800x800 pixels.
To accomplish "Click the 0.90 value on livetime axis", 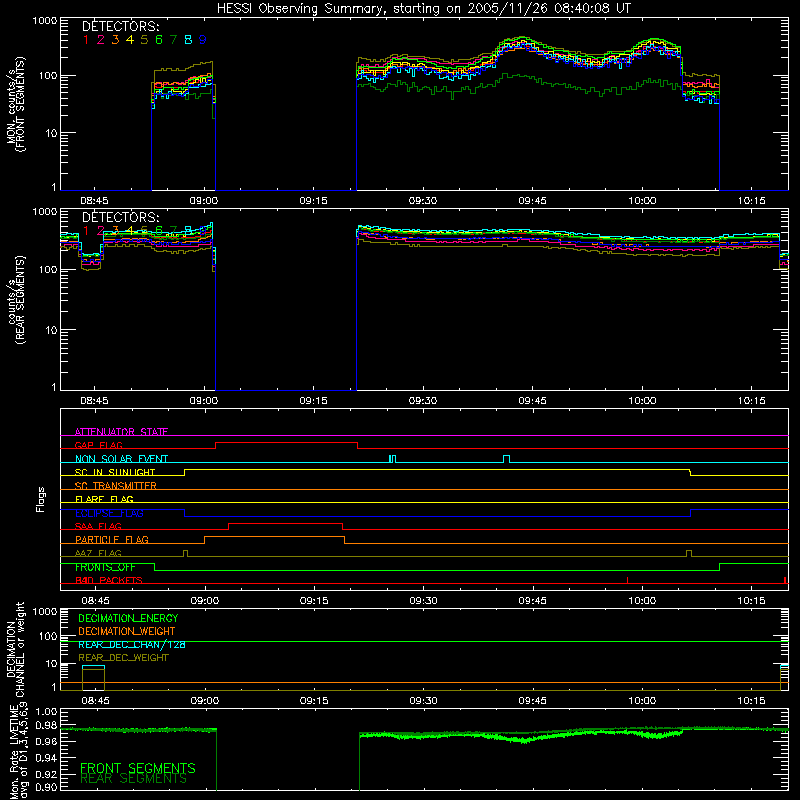I will pyautogui.click(x=46, y=787).
